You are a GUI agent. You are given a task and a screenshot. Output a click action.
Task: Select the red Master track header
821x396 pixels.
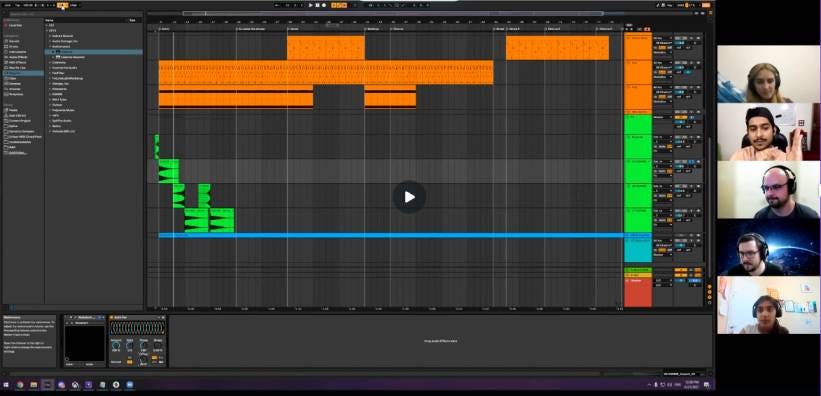pyautogui.click(x=638, y=292)
